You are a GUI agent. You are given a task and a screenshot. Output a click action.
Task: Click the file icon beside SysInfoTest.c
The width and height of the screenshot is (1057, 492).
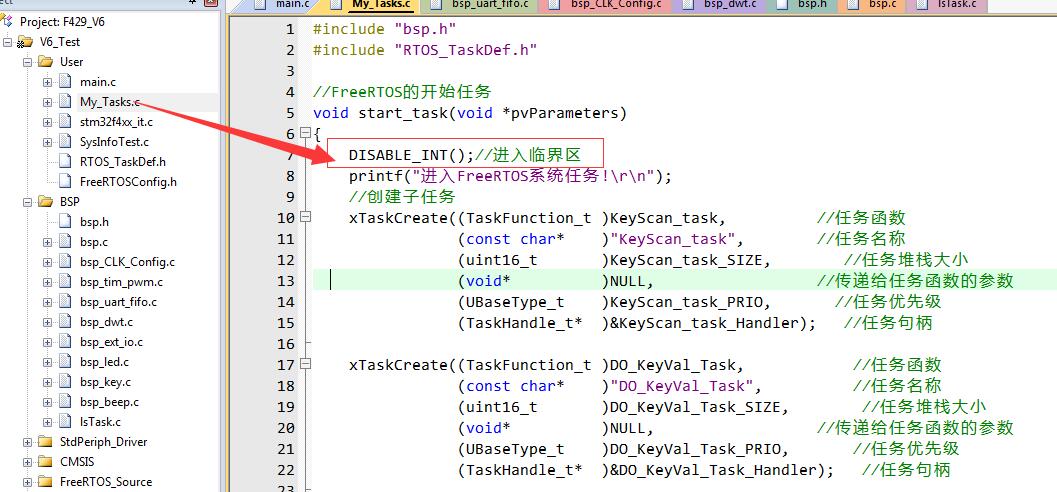tap(65, 142)
